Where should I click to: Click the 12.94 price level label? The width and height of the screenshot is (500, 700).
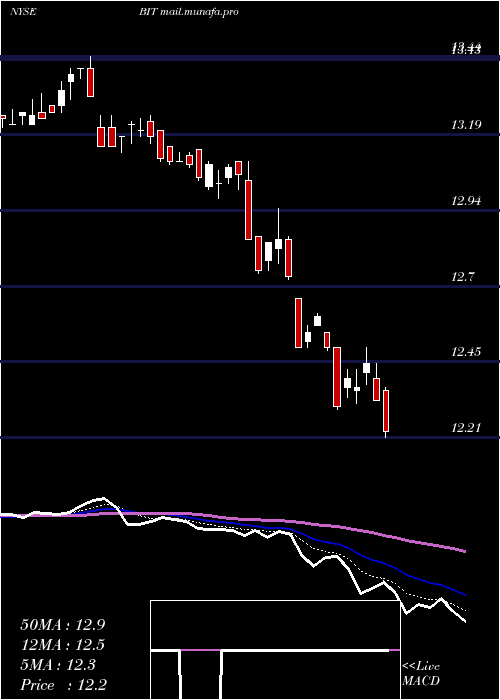(466, 201)
